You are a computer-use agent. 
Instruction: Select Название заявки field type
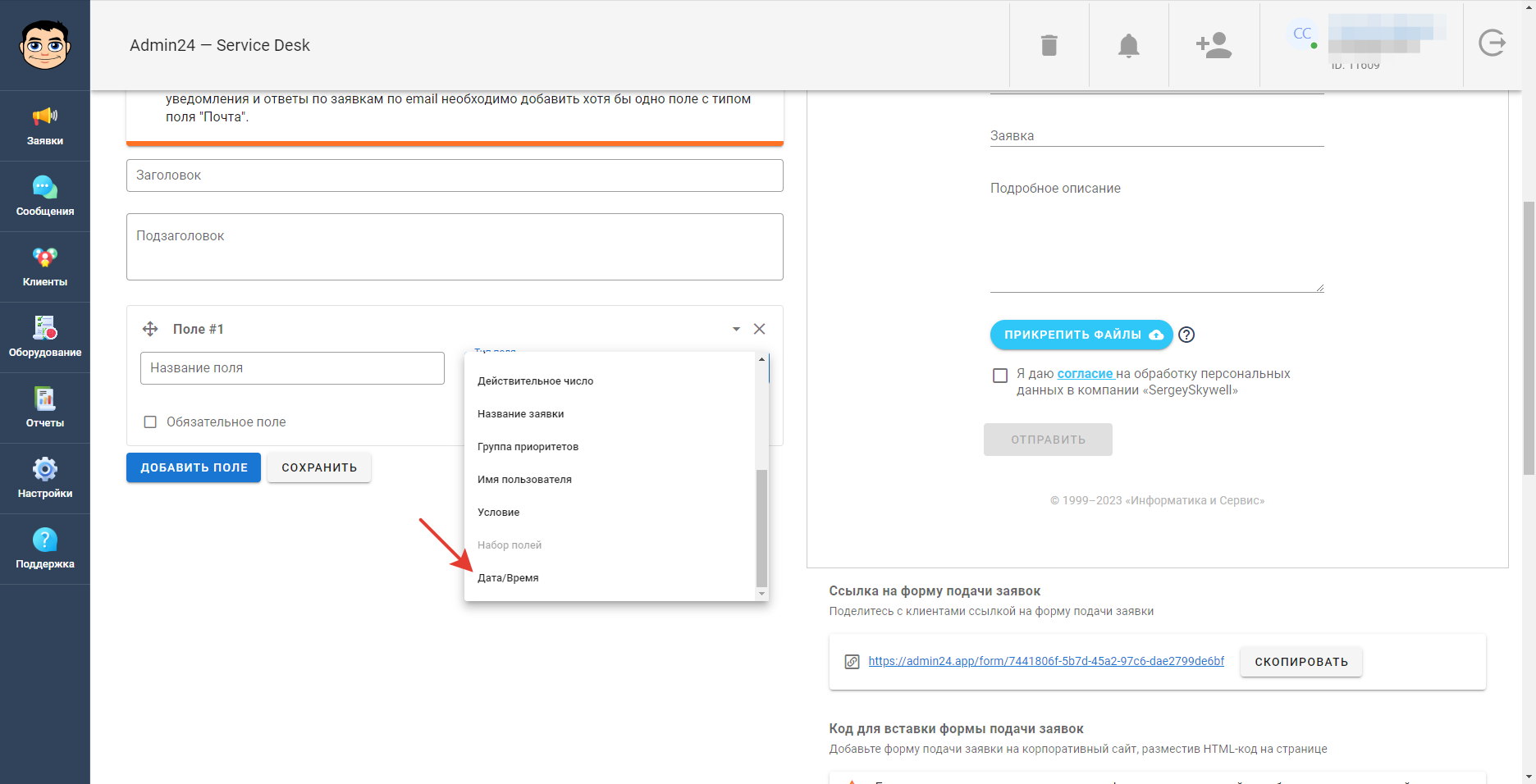click(x=610, y=414)
